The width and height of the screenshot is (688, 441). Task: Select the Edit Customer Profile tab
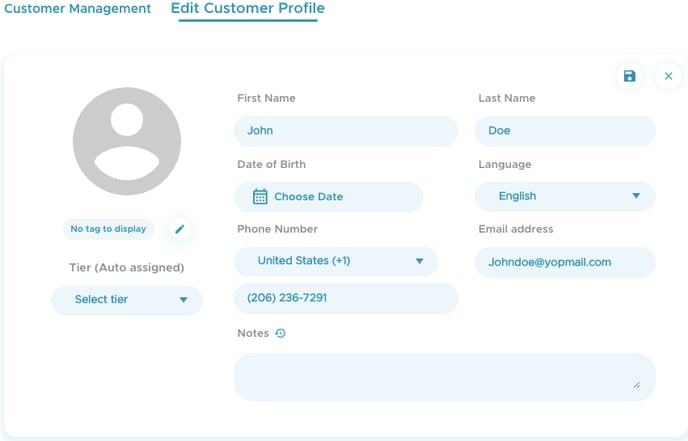248,9
